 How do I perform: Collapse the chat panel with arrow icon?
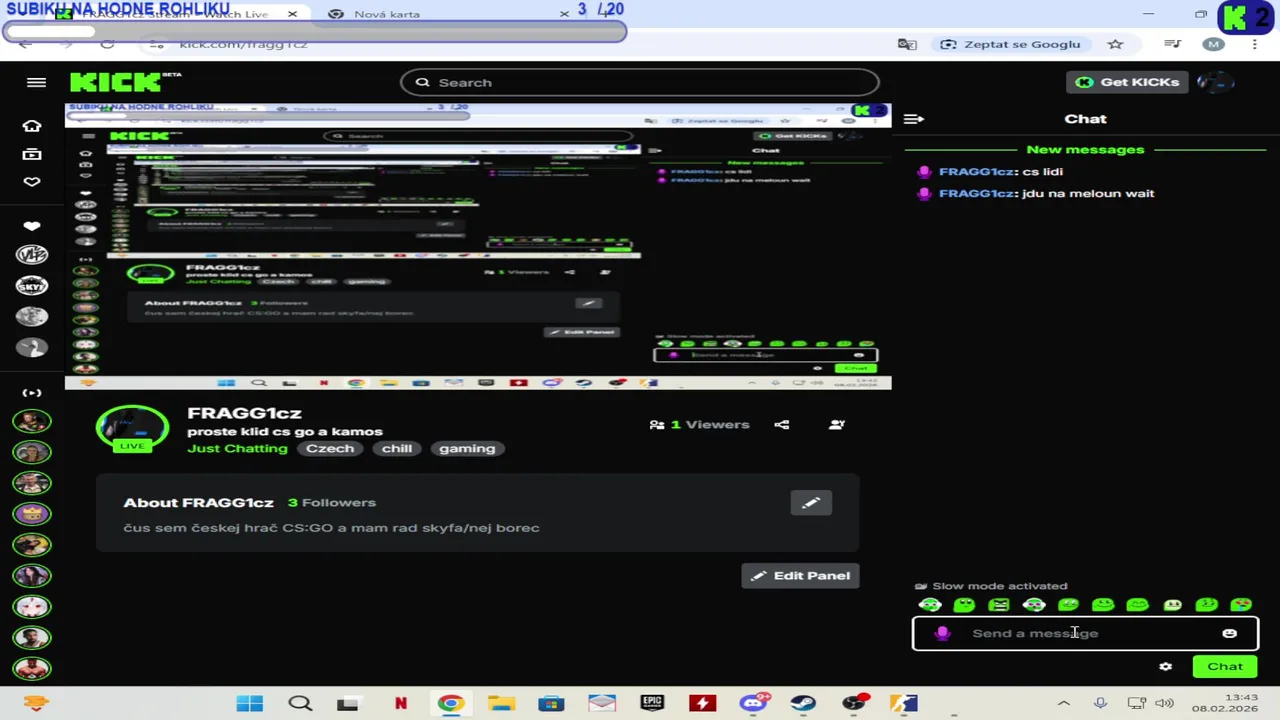[913, 119]
